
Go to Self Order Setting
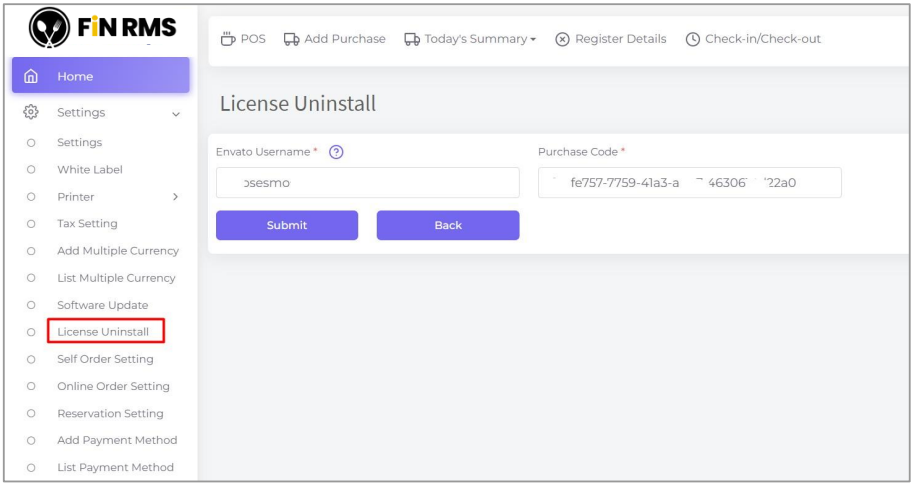pyautogui.click(x=105, y=359)
